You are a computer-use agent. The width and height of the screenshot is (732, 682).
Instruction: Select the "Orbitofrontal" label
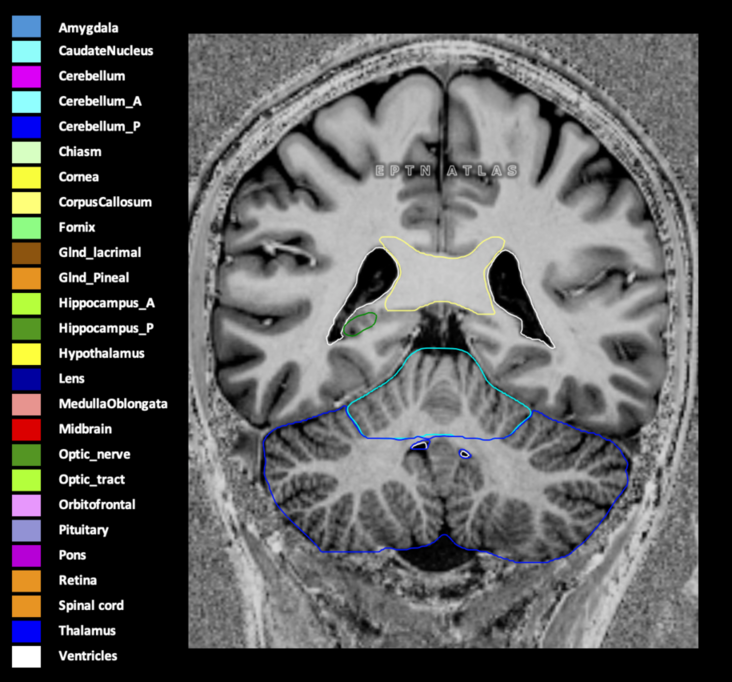97,505
